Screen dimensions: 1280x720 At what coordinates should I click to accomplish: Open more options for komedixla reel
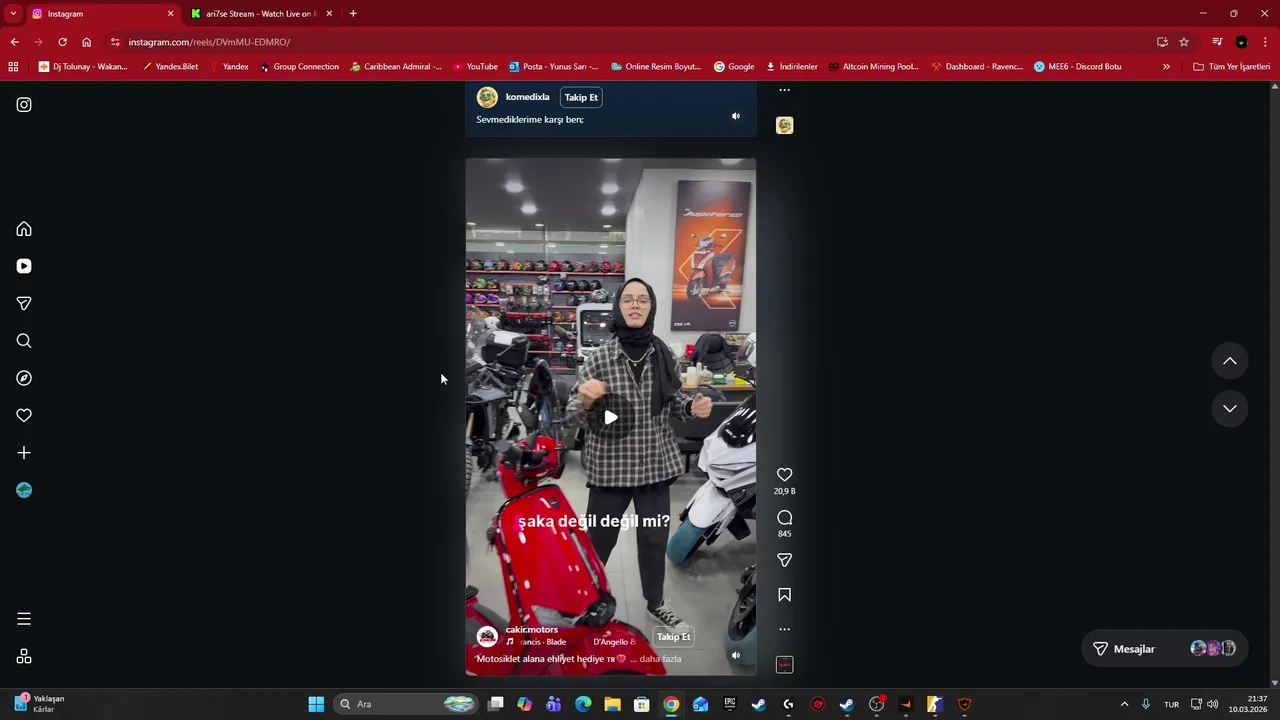784,90
